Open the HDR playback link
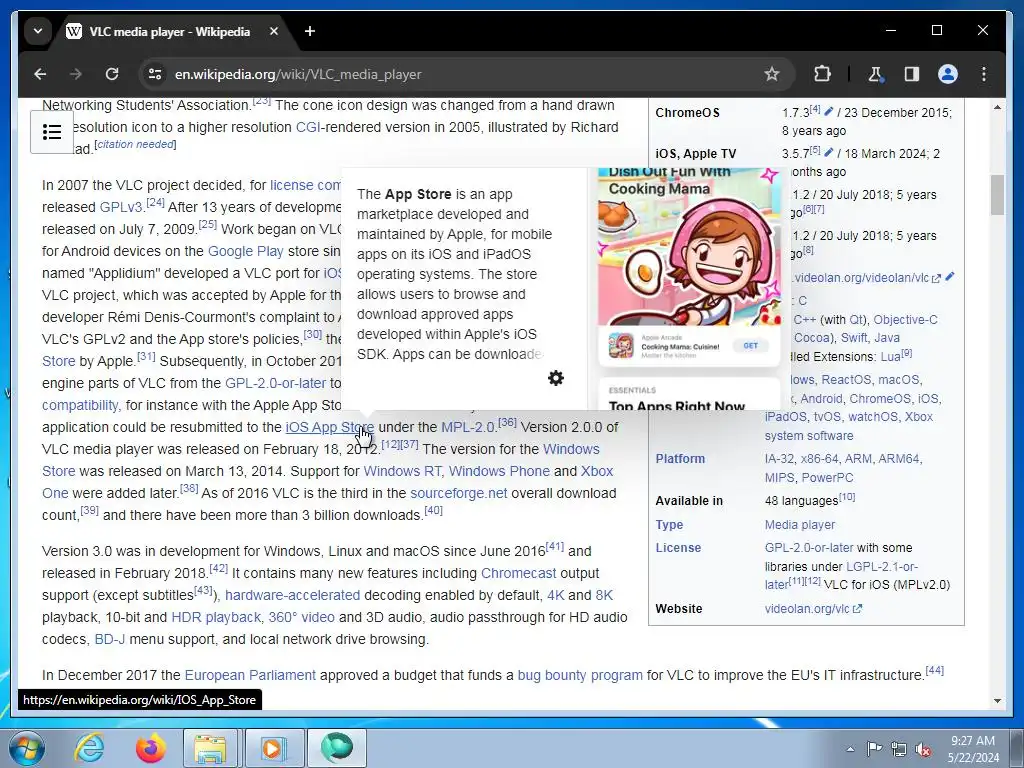Screen dimensions: 1024x768 pos(216,618)
